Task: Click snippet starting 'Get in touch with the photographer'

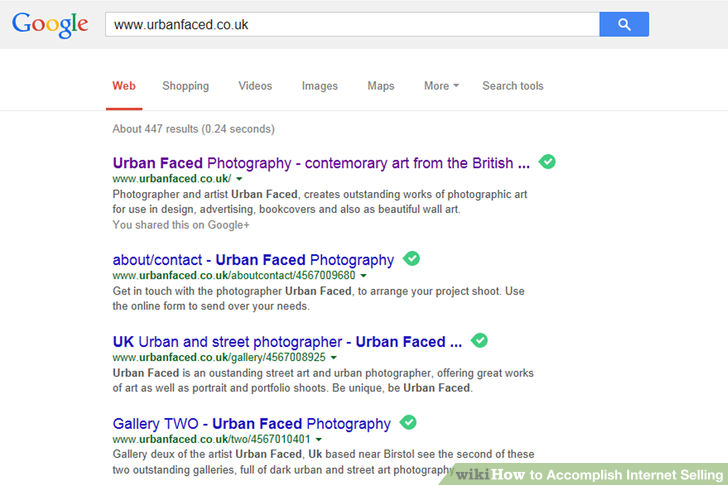Action: click(318, 298)
